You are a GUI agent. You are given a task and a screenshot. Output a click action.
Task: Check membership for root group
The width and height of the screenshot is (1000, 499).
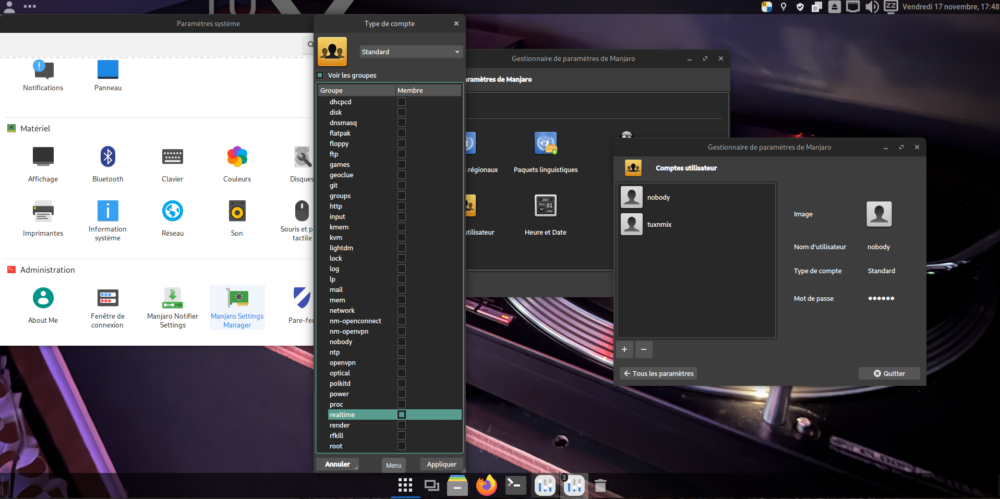[x=402, y=446]
